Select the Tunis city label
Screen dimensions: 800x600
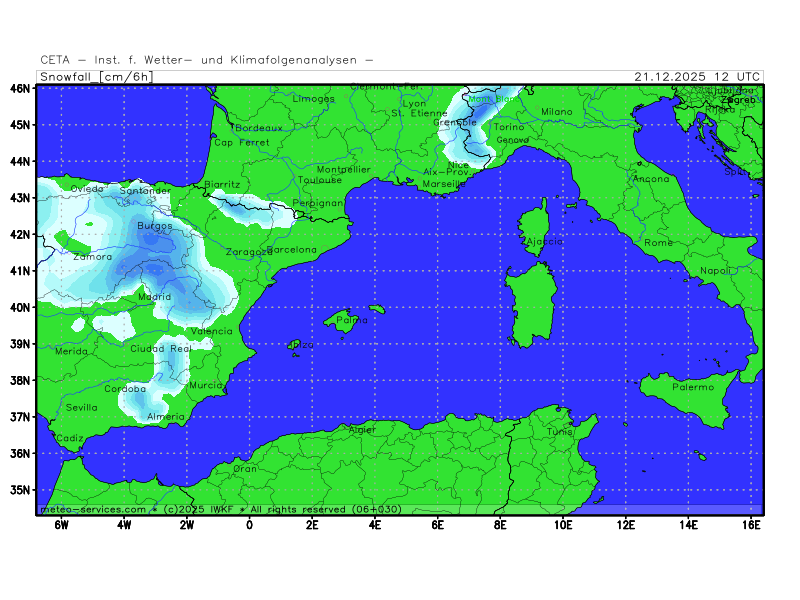pos(560,431)
